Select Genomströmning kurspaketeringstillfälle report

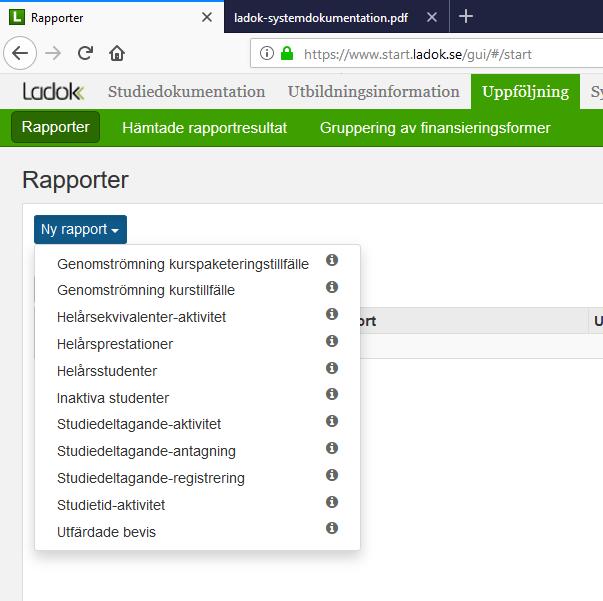coord(183,264)
